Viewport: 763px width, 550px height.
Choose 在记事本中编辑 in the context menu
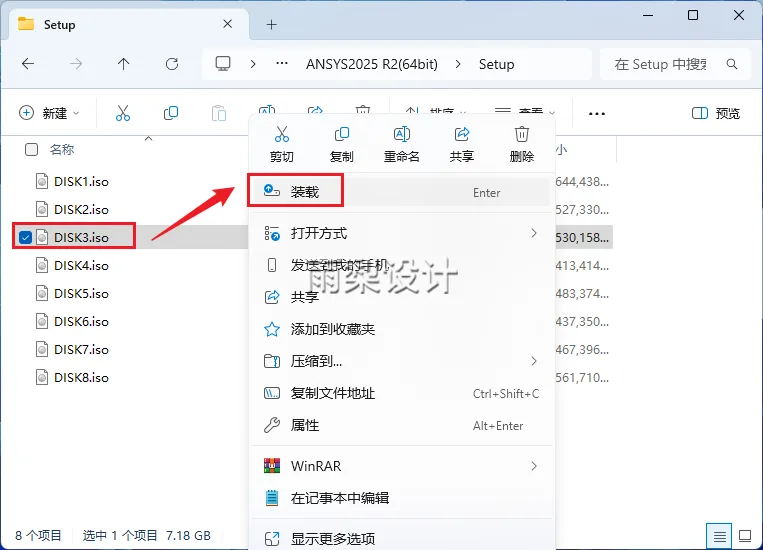click(402, 498)
